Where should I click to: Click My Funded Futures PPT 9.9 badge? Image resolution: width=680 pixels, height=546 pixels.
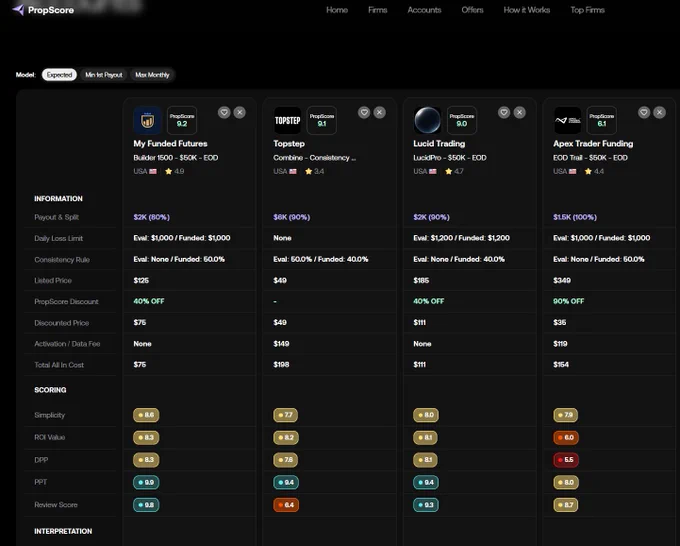tap(146, 482)
